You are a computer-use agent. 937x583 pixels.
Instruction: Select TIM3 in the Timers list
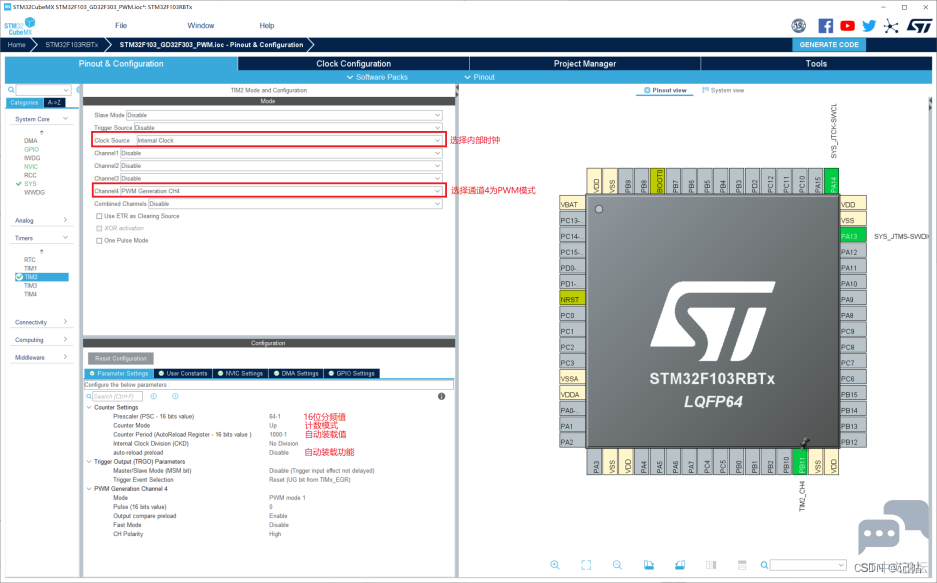[30, 286]
